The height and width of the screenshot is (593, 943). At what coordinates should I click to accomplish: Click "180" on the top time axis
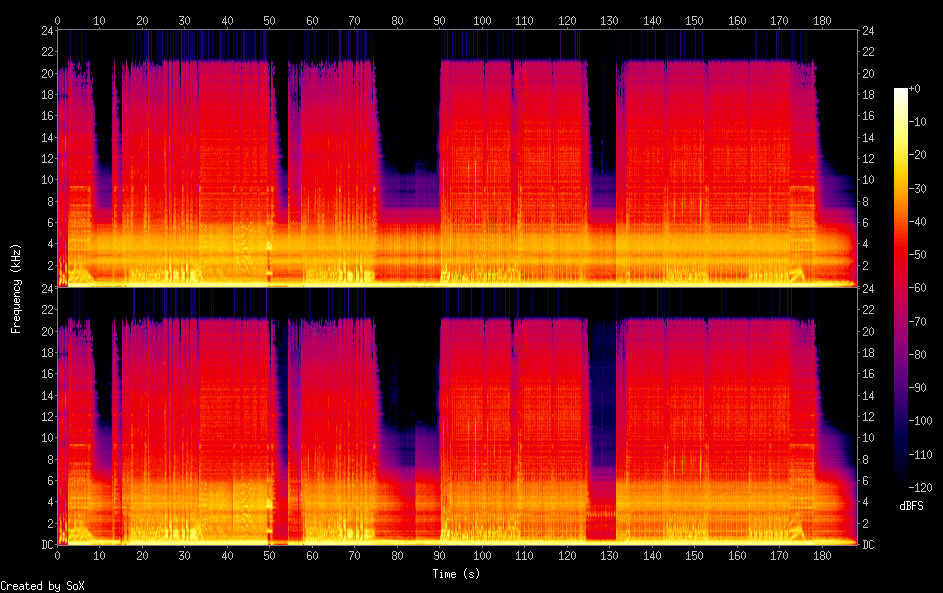point(822,20)
